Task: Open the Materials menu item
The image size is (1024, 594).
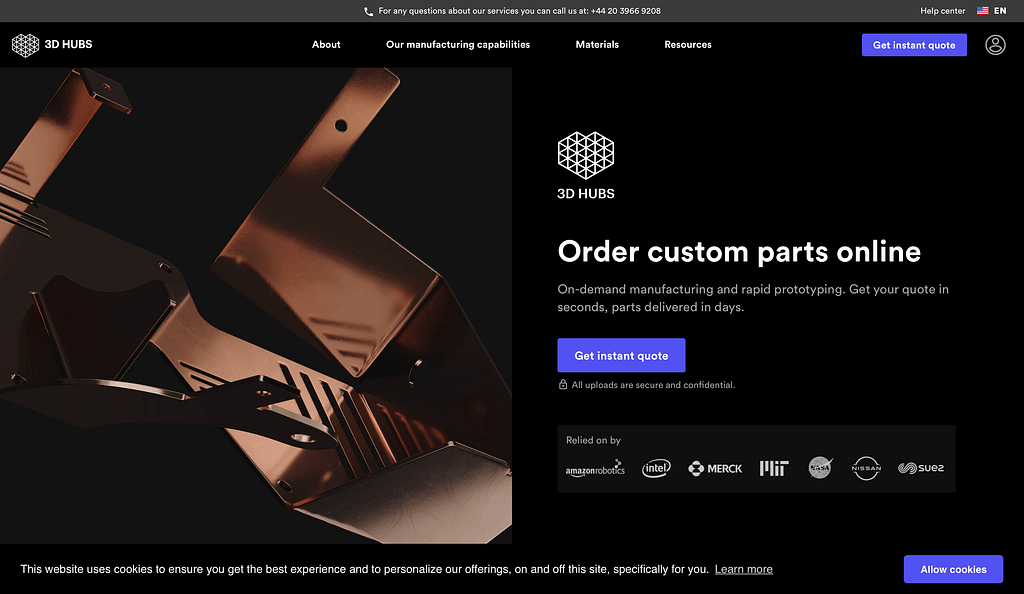Action: pyautogui.click(x=597, y=44)
